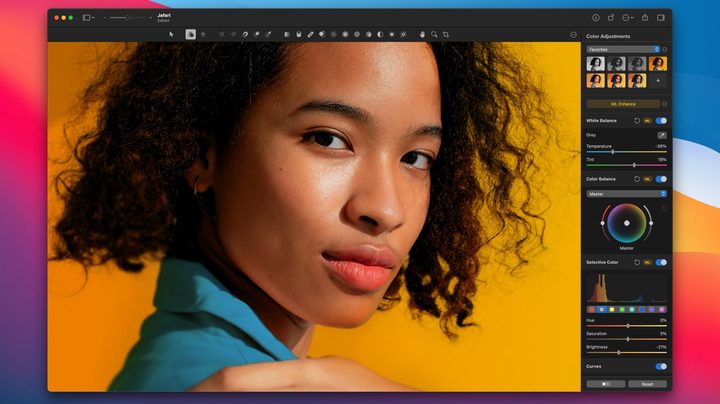Select the Hand pan tool
The image size is (720, 404).
tap(422, 34)
